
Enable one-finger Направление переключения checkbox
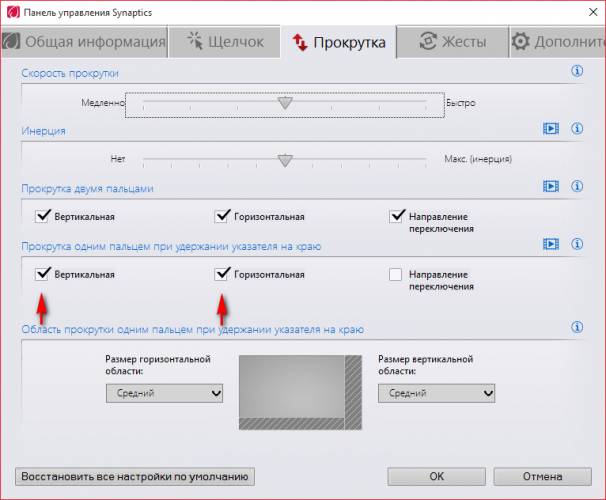click(x=395, y=274)
